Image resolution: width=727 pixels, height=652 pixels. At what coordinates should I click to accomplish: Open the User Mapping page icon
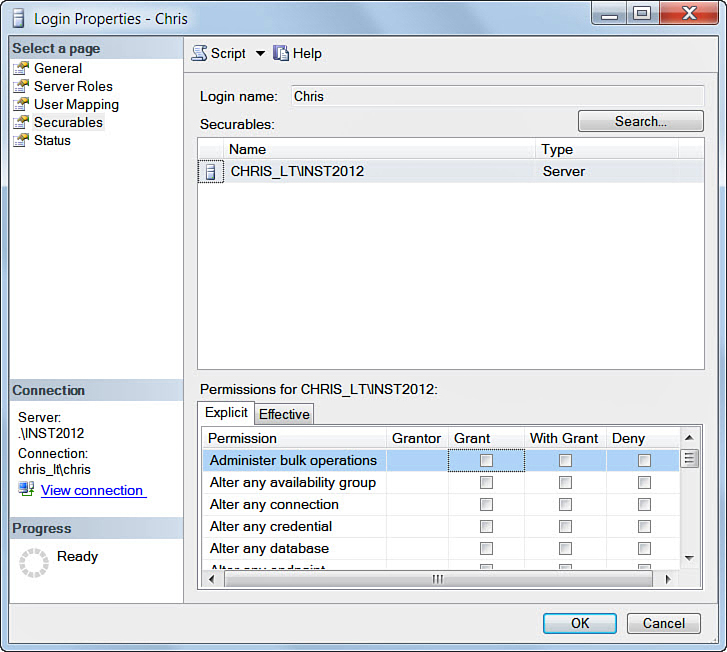(x=21, y=104)
